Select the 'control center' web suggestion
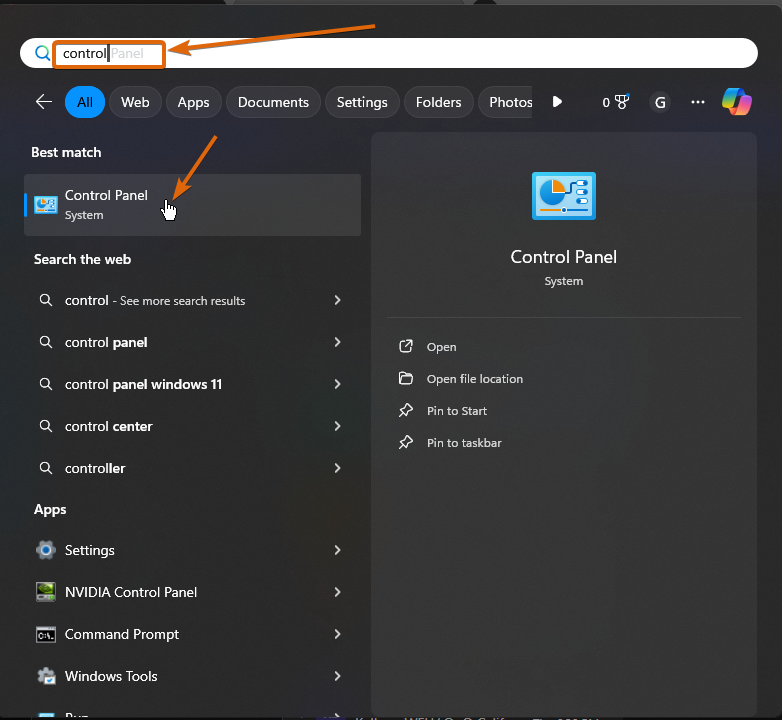The height and width of the screenshot is (720, 782). [x=193, y=426]
